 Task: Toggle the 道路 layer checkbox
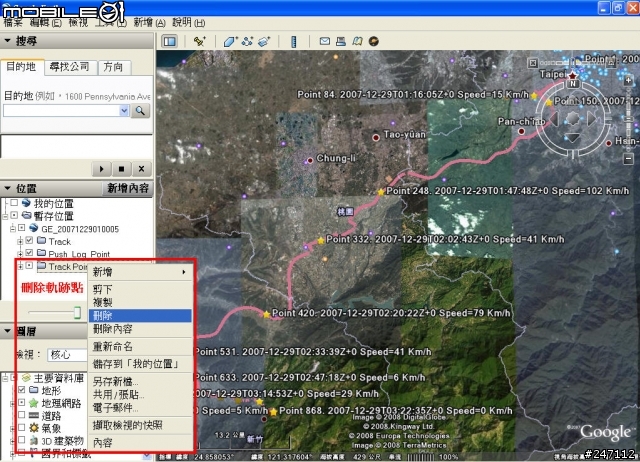[22, 415]
